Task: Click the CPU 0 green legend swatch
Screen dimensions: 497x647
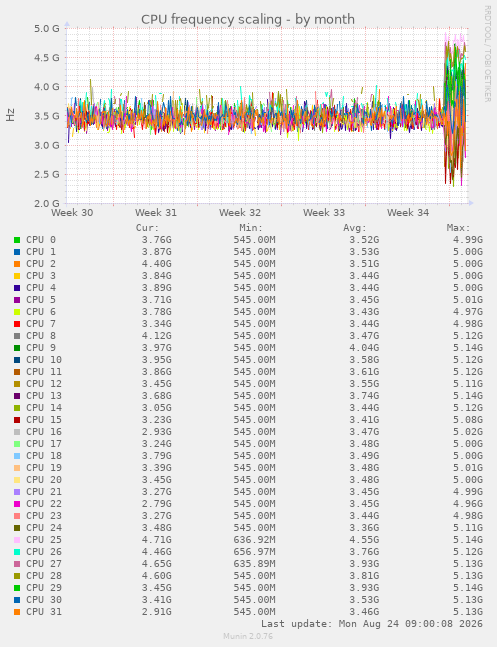Action: click(17, 240)
